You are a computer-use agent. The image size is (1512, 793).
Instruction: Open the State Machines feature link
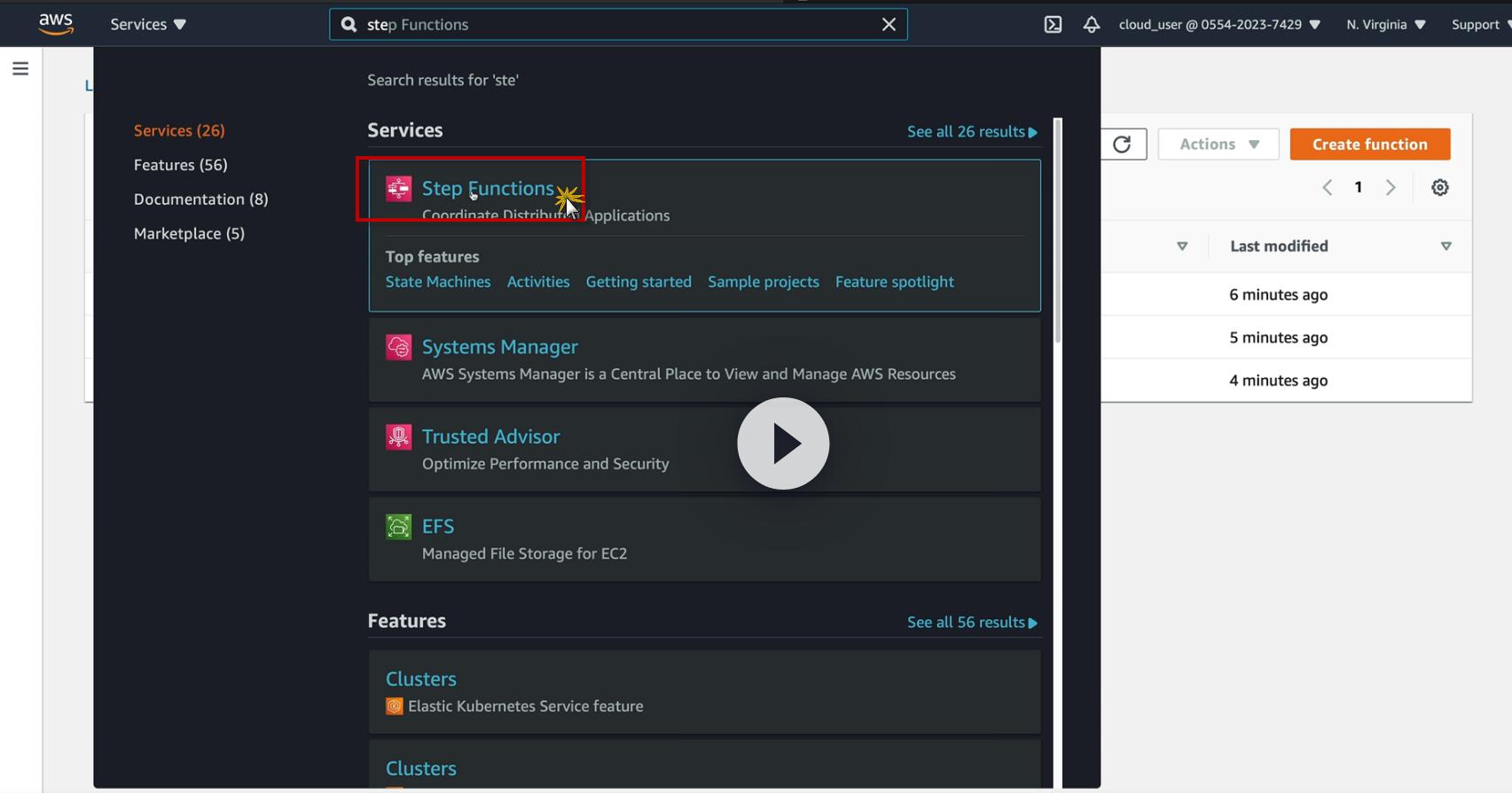point(438,282)
